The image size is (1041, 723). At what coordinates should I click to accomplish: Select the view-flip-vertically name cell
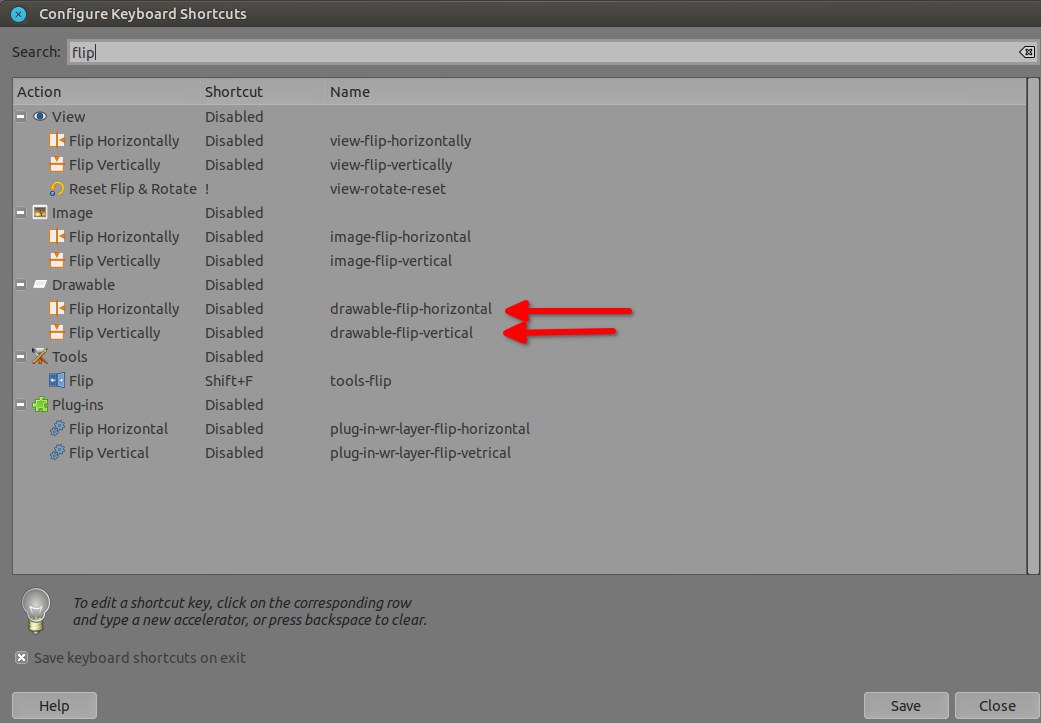[391, 165]
